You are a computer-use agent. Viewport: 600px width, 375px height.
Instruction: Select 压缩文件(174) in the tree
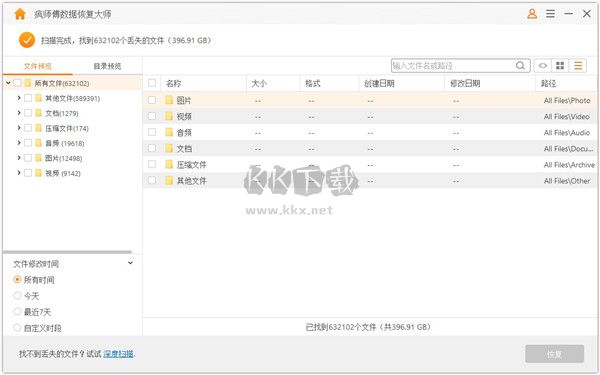(x=67, y=128)
